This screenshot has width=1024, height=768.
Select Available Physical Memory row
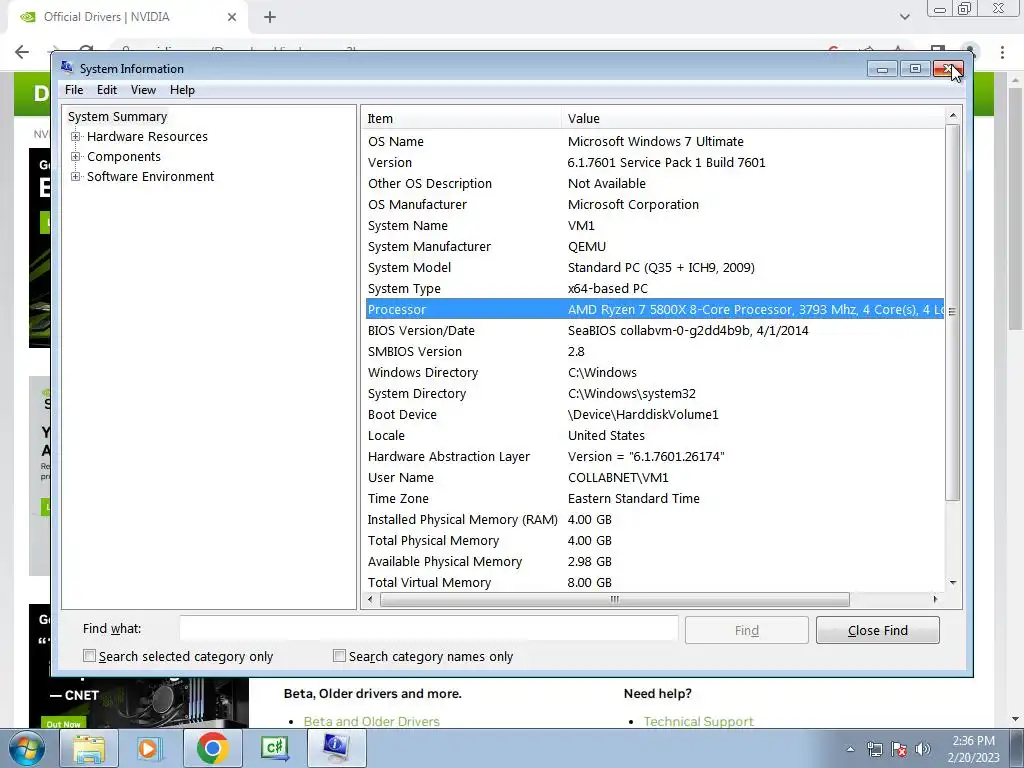tap(654, 562)
